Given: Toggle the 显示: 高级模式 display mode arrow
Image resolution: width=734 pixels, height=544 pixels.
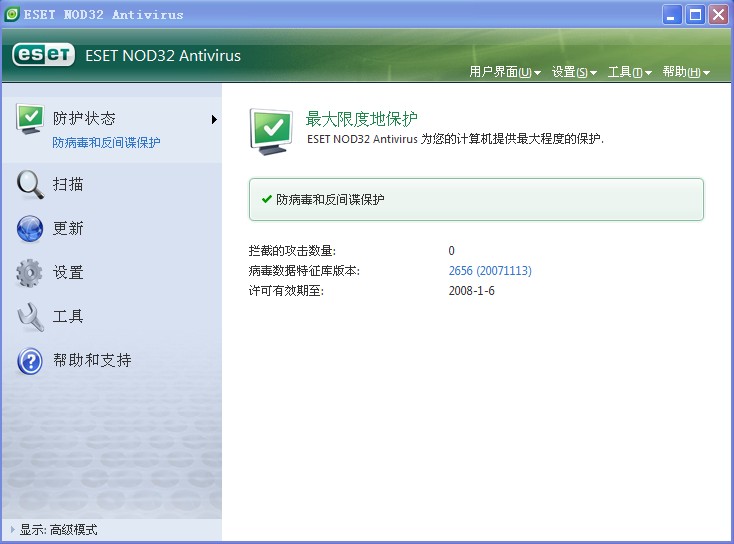Looking at the screenshot, I should click(x=13, y=529).
